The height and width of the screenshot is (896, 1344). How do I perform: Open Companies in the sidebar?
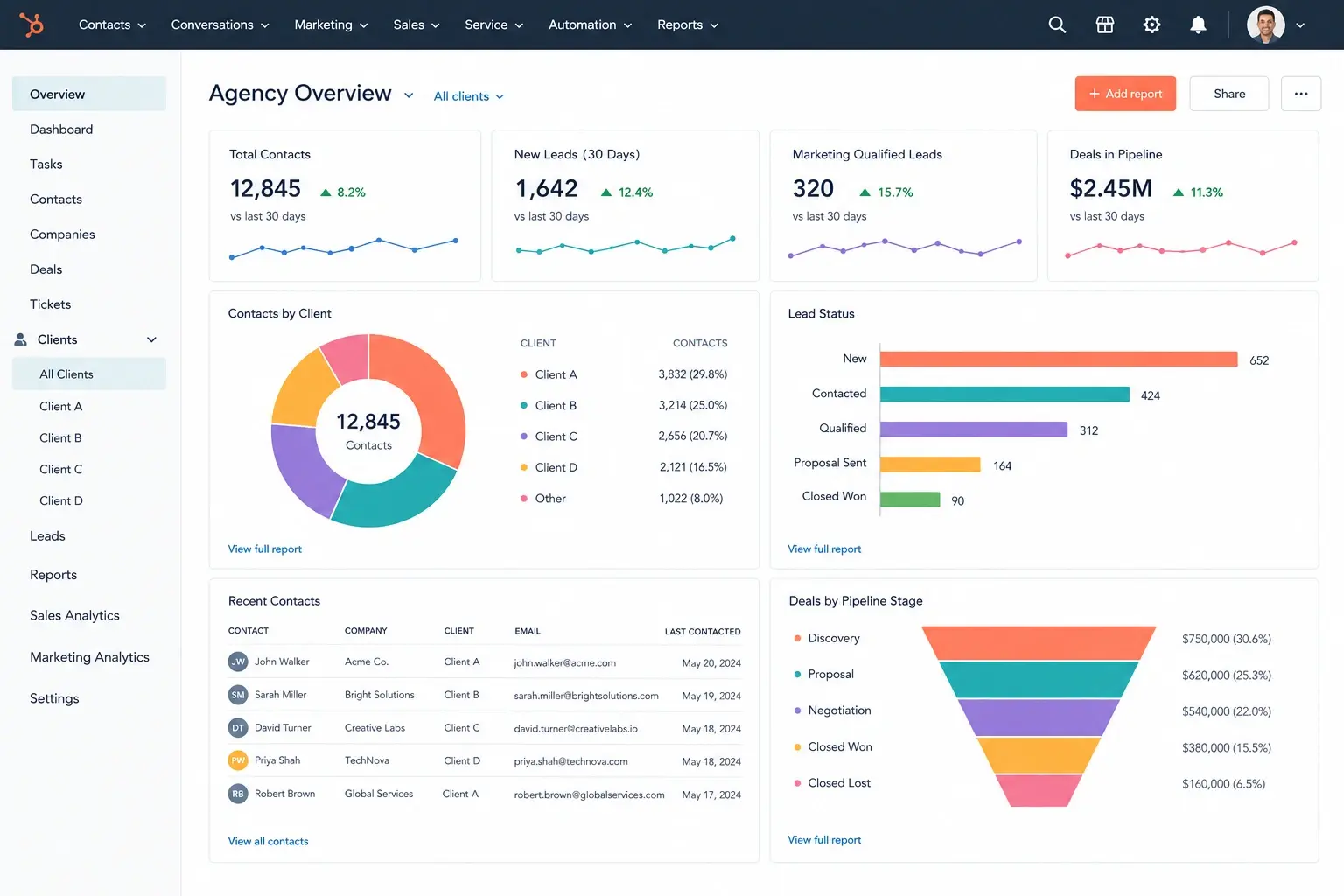coord(62,234)
